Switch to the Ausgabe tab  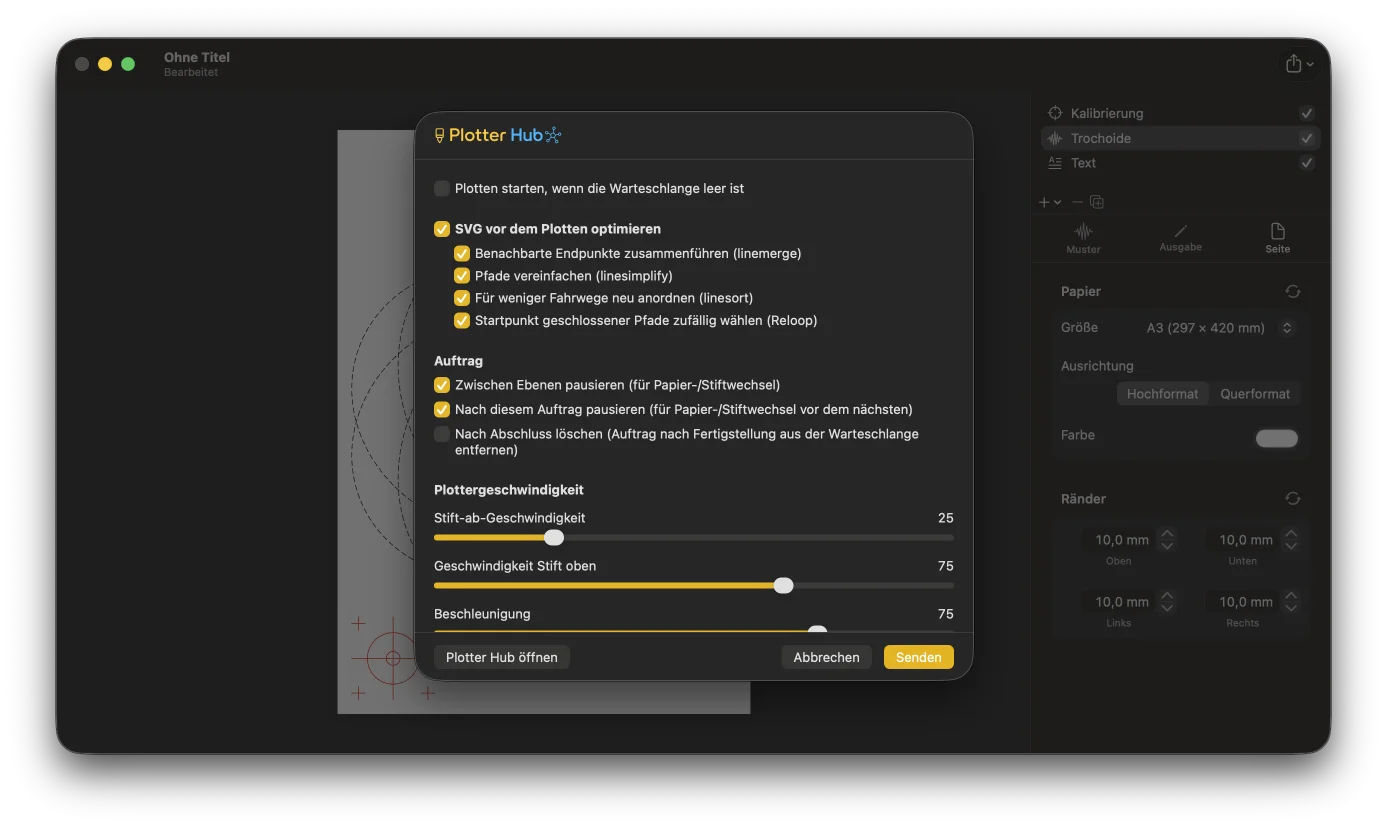[x=1180, y=238]
